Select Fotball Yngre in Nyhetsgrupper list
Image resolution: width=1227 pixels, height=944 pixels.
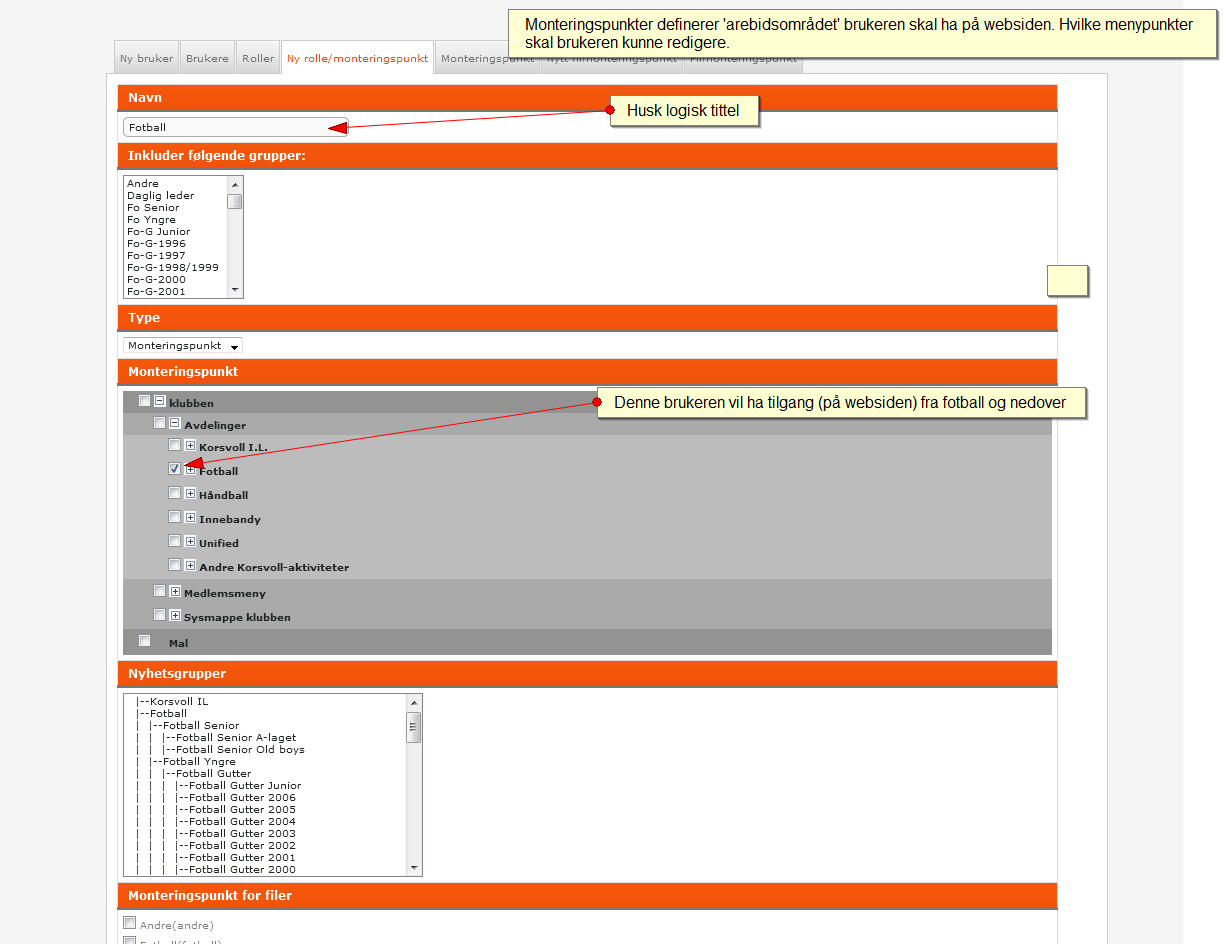[x=186, y=762]
